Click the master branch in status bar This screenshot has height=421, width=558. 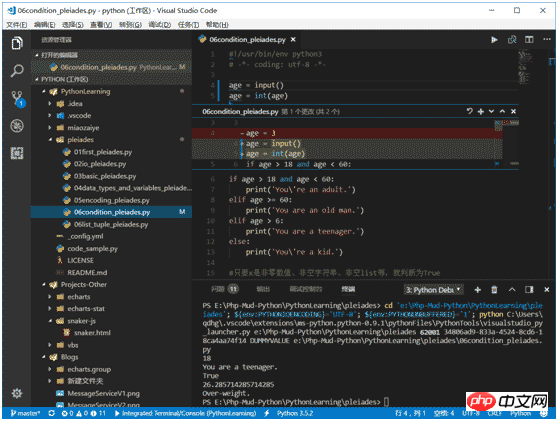click(25, 413)
